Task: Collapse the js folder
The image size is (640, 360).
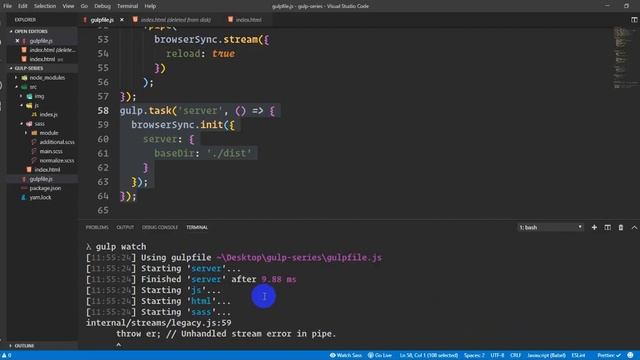Action: pos(36,105)
